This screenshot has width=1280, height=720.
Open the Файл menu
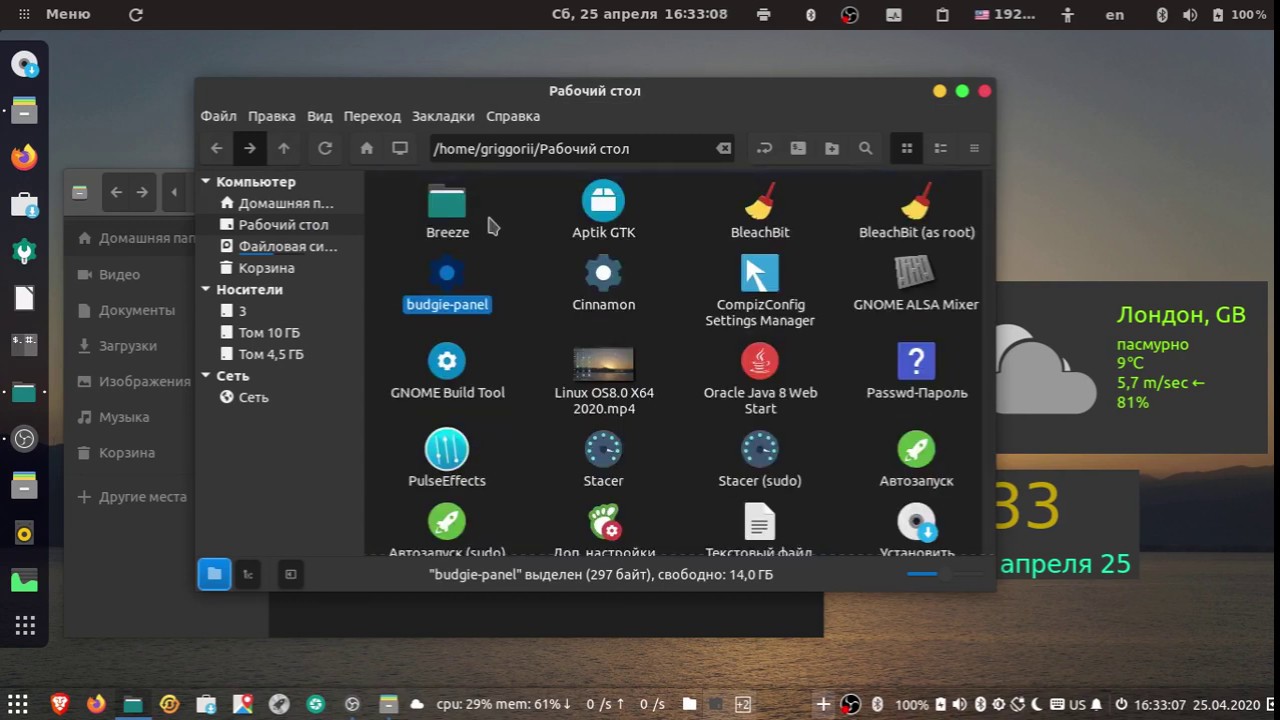point(219,116)
